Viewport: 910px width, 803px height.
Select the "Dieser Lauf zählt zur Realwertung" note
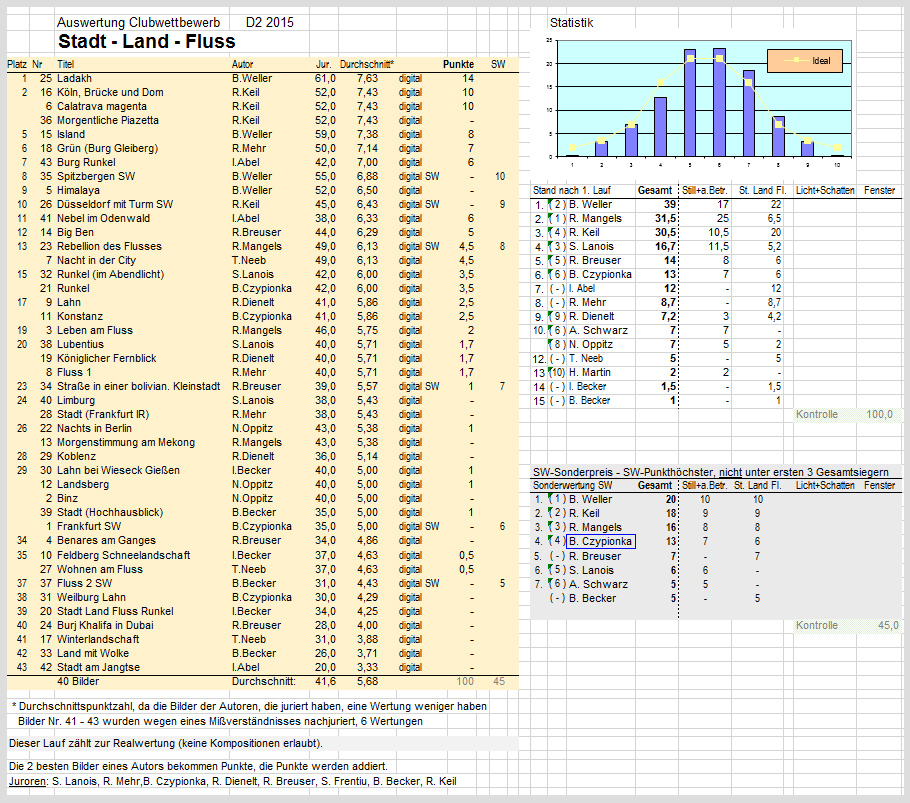tap(166, 743)
